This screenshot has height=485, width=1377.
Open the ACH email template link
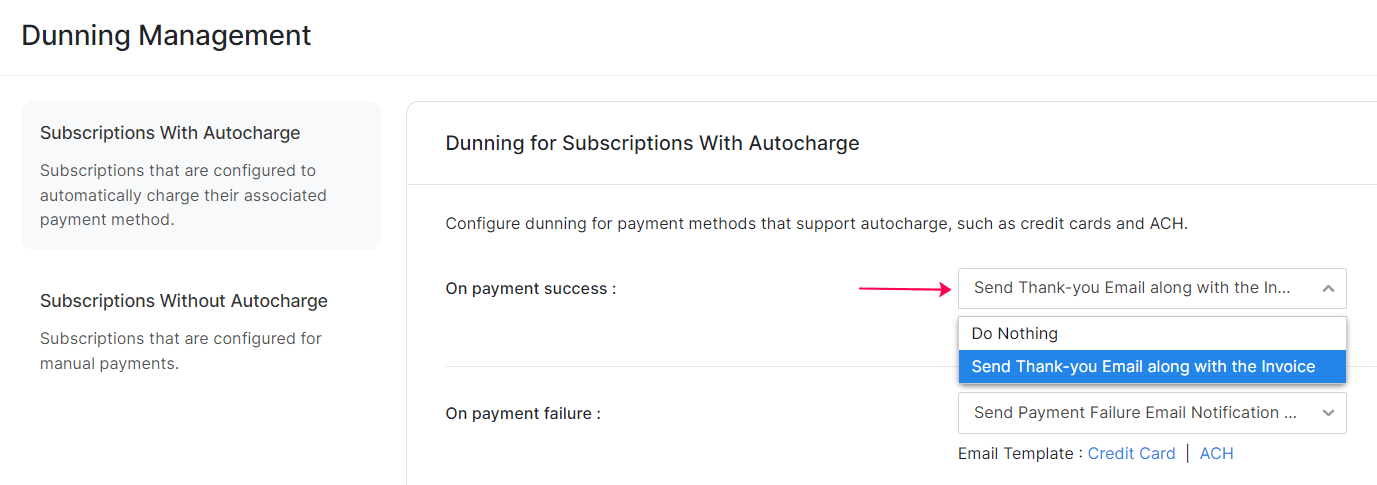tap(1216, 454)
